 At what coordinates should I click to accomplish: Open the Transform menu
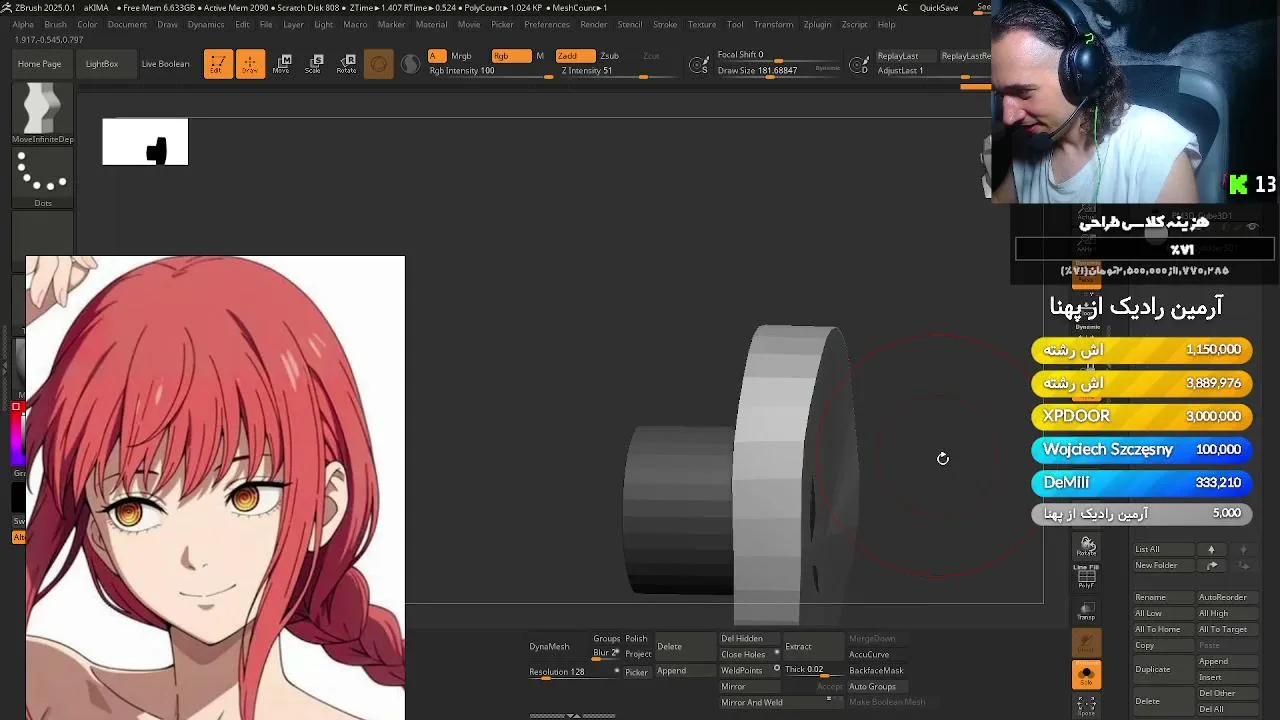pyautogui.click(x=773, y=24)
